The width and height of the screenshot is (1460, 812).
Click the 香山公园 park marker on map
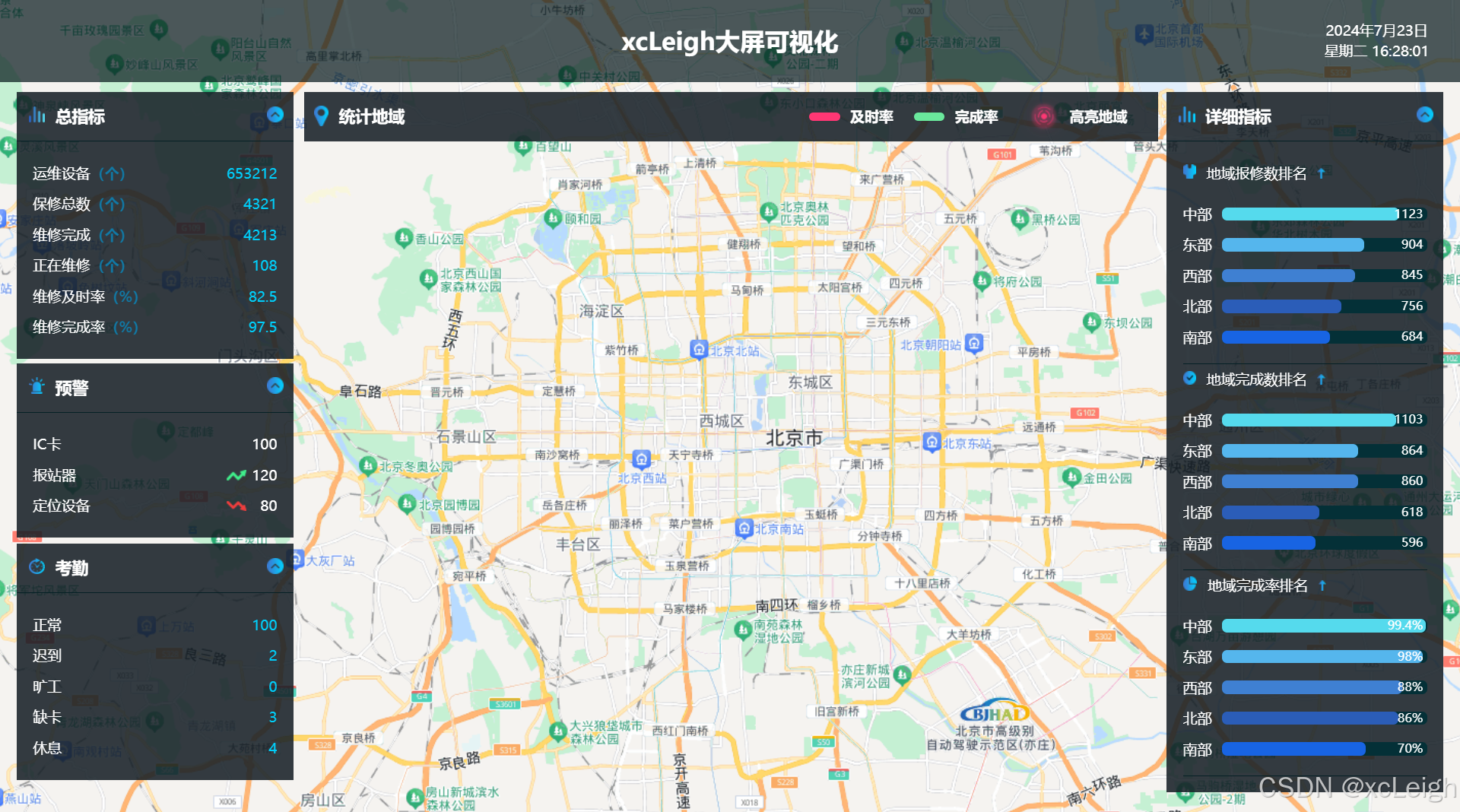point(404,238)
